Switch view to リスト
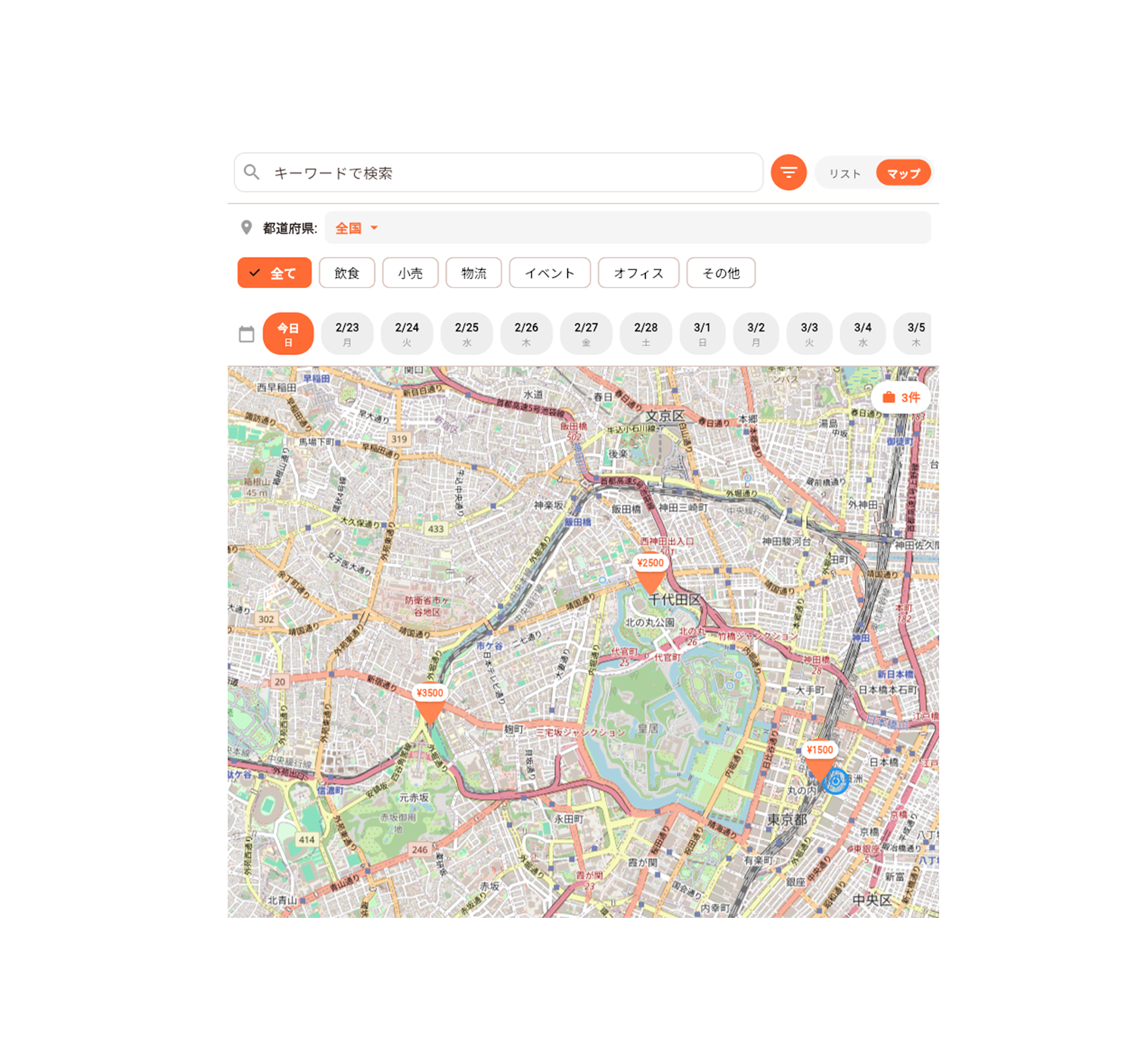The image size is (1148, 1063). point(845,173)
